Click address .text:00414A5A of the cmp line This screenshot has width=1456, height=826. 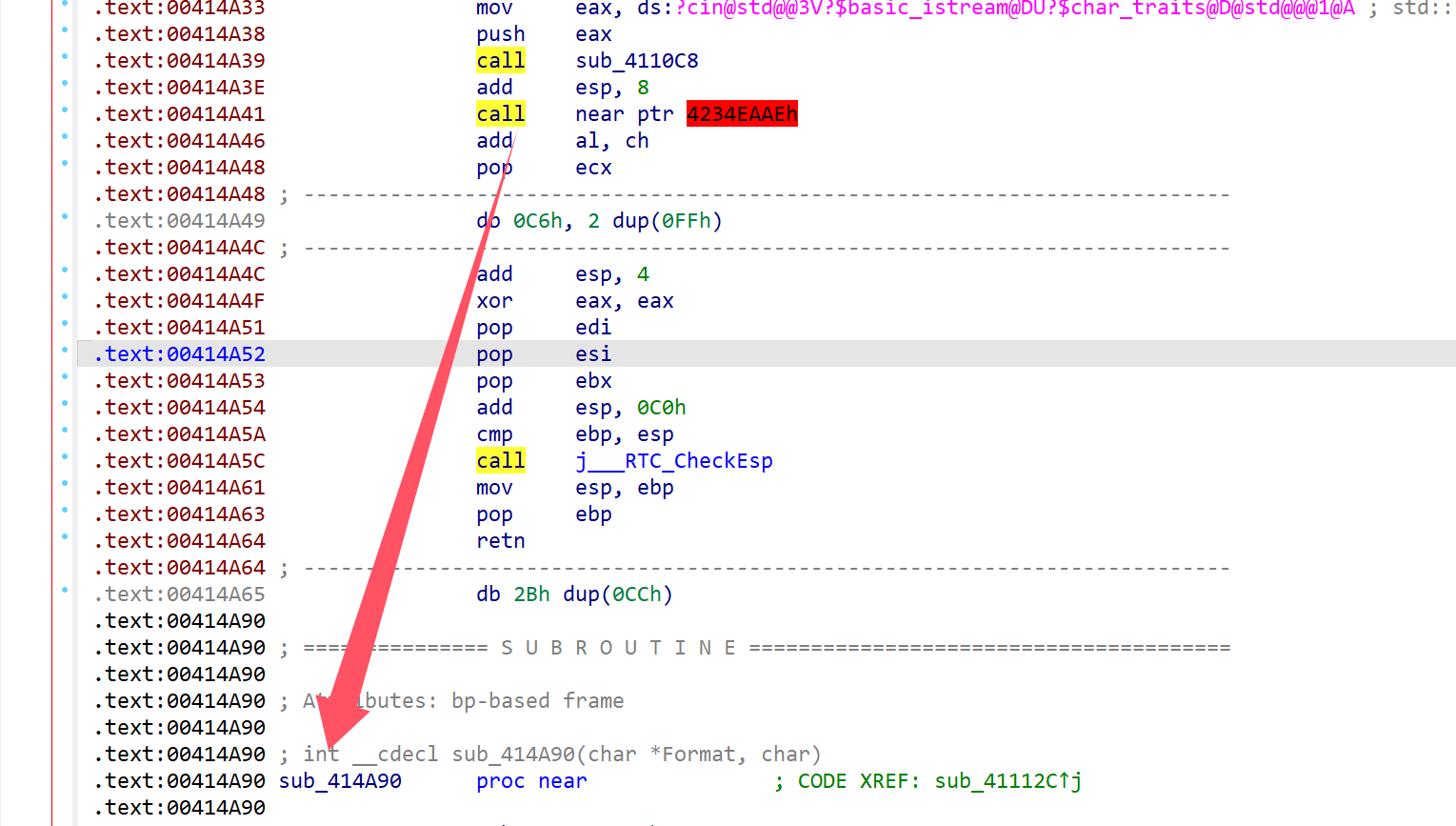coord(180,434)
